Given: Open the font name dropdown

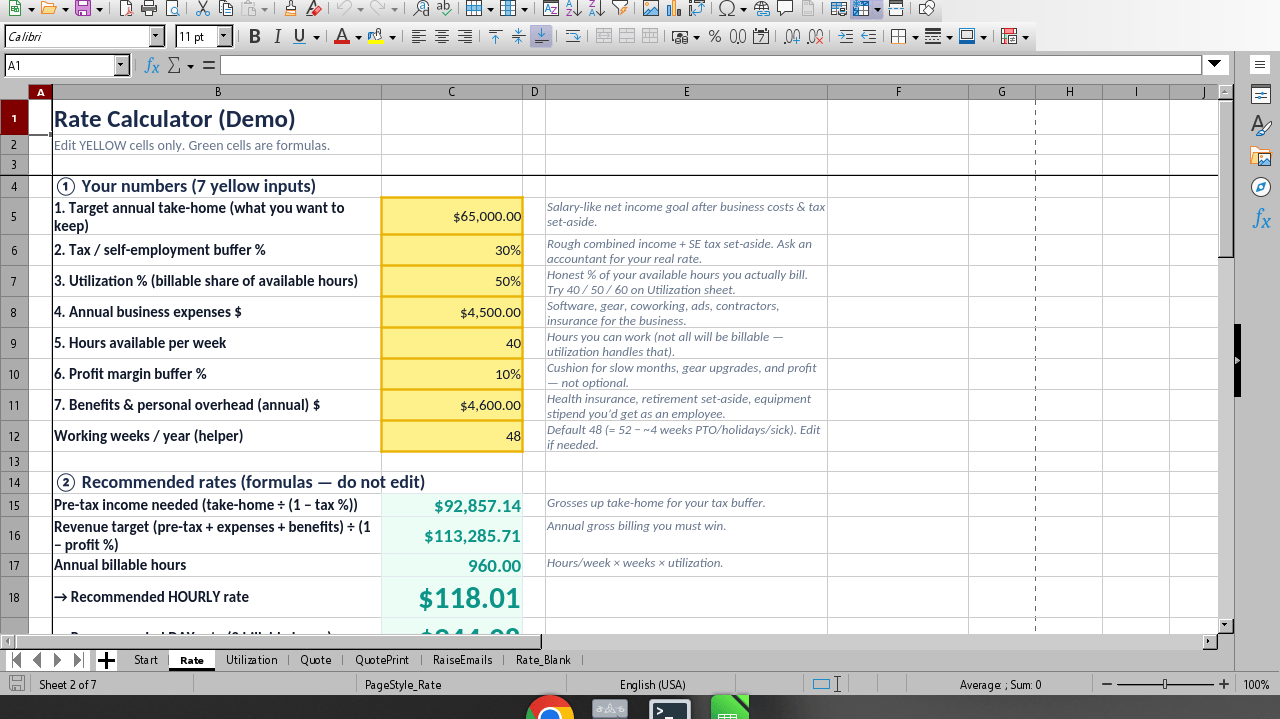Looking at the screenshot, I should tap(156, 37).
